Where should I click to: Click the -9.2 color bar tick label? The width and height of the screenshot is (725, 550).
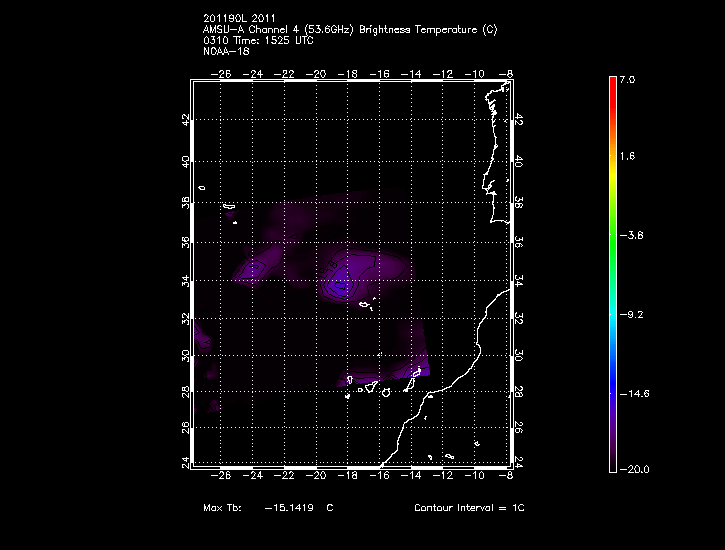click(x=629, y=314)
